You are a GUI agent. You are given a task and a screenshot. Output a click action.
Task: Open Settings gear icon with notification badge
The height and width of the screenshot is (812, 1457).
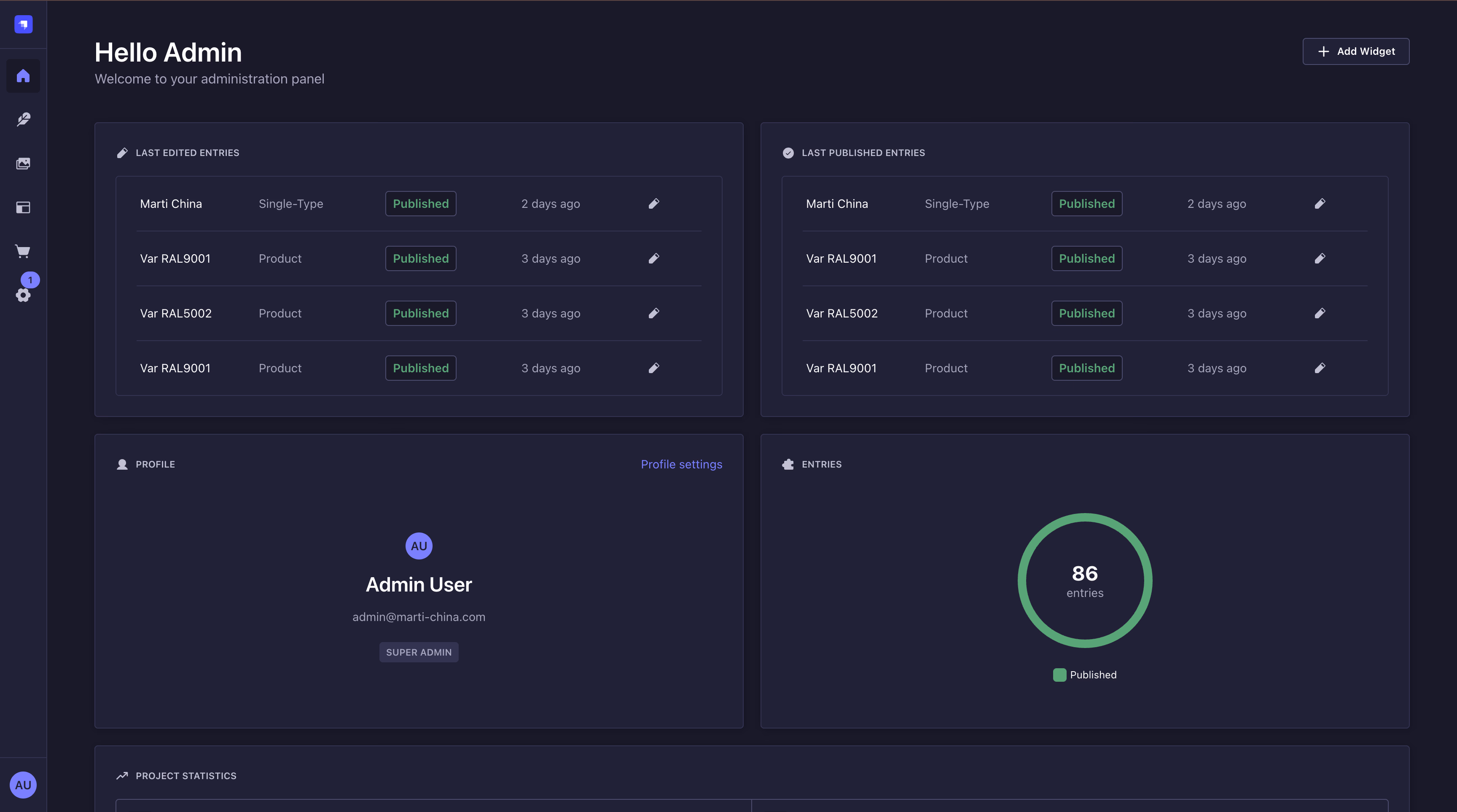pos(23,295)
